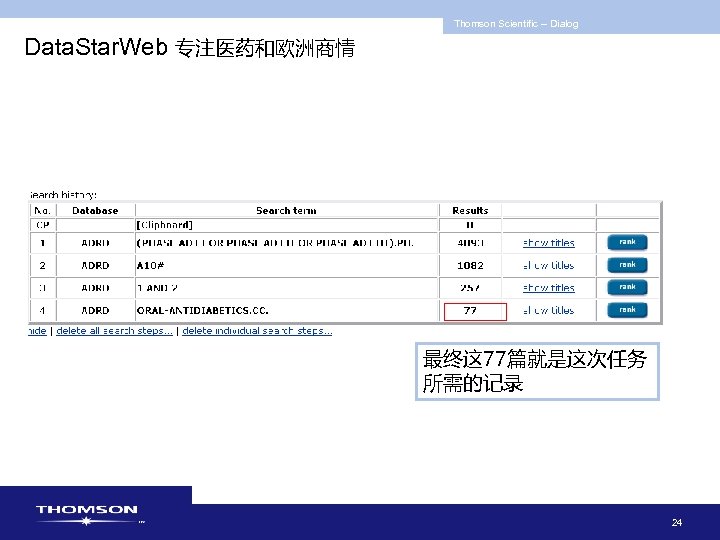
Task: Click ADRD database cell in row 2
Action: pyautogui.click(x=95, y=265)
